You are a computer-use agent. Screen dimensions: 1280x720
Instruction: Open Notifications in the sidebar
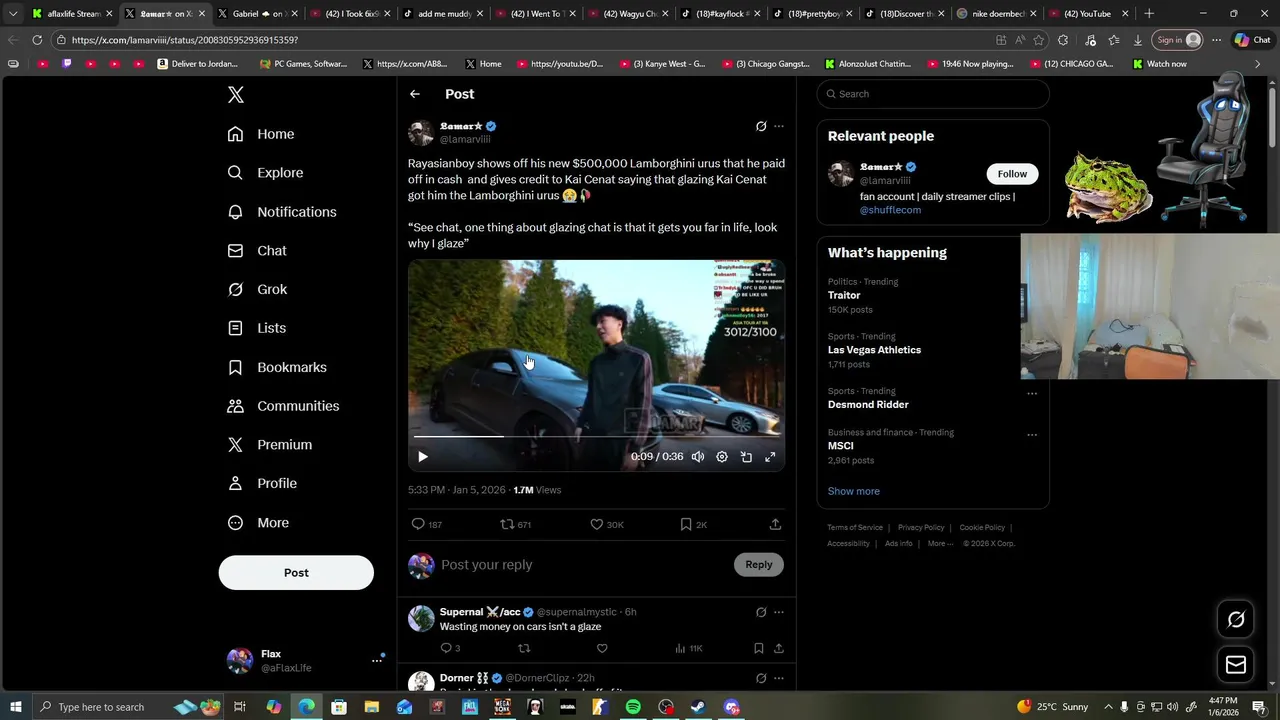(x=282, y=212)
